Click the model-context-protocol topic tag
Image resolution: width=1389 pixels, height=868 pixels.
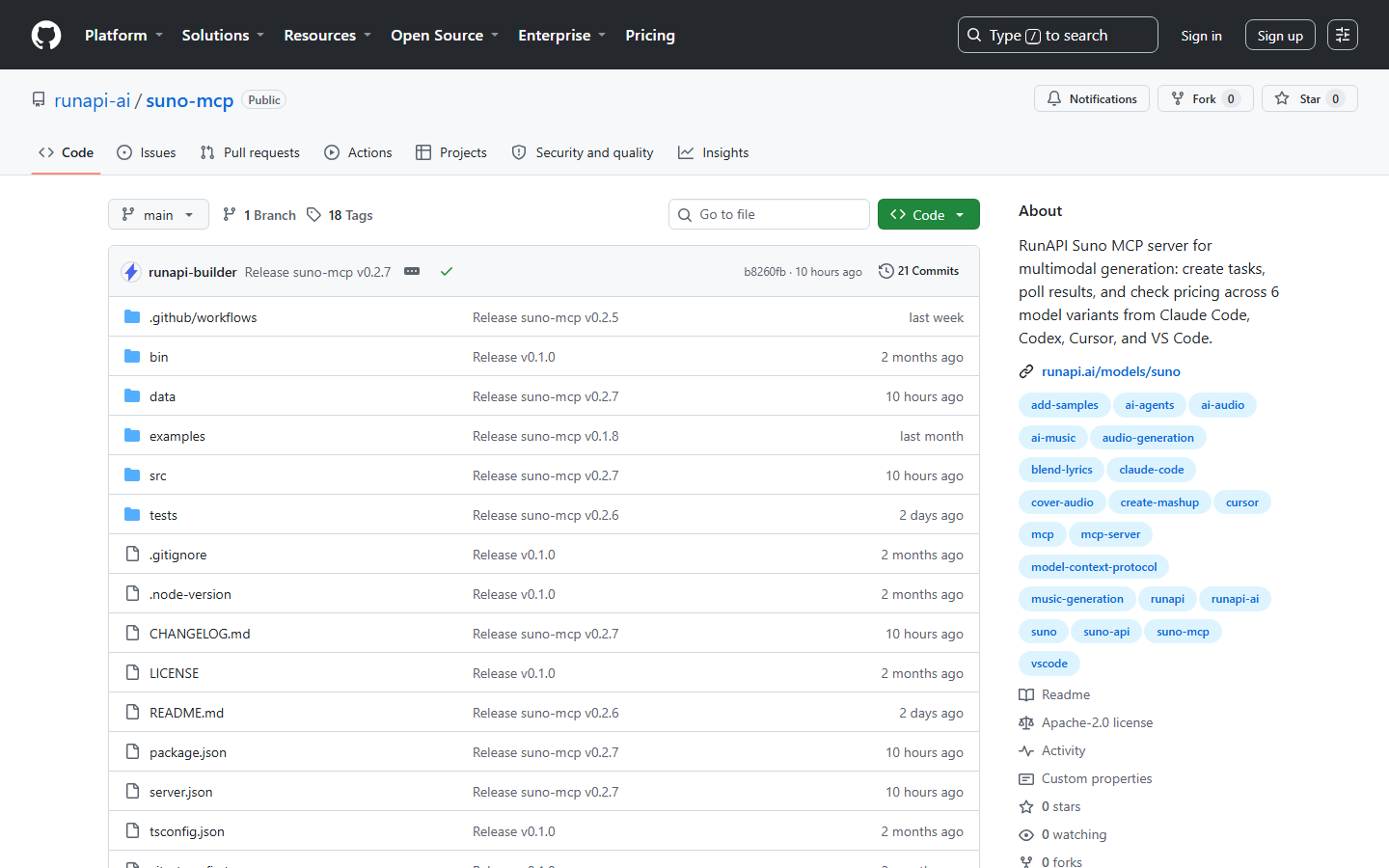click(1094, 567)
